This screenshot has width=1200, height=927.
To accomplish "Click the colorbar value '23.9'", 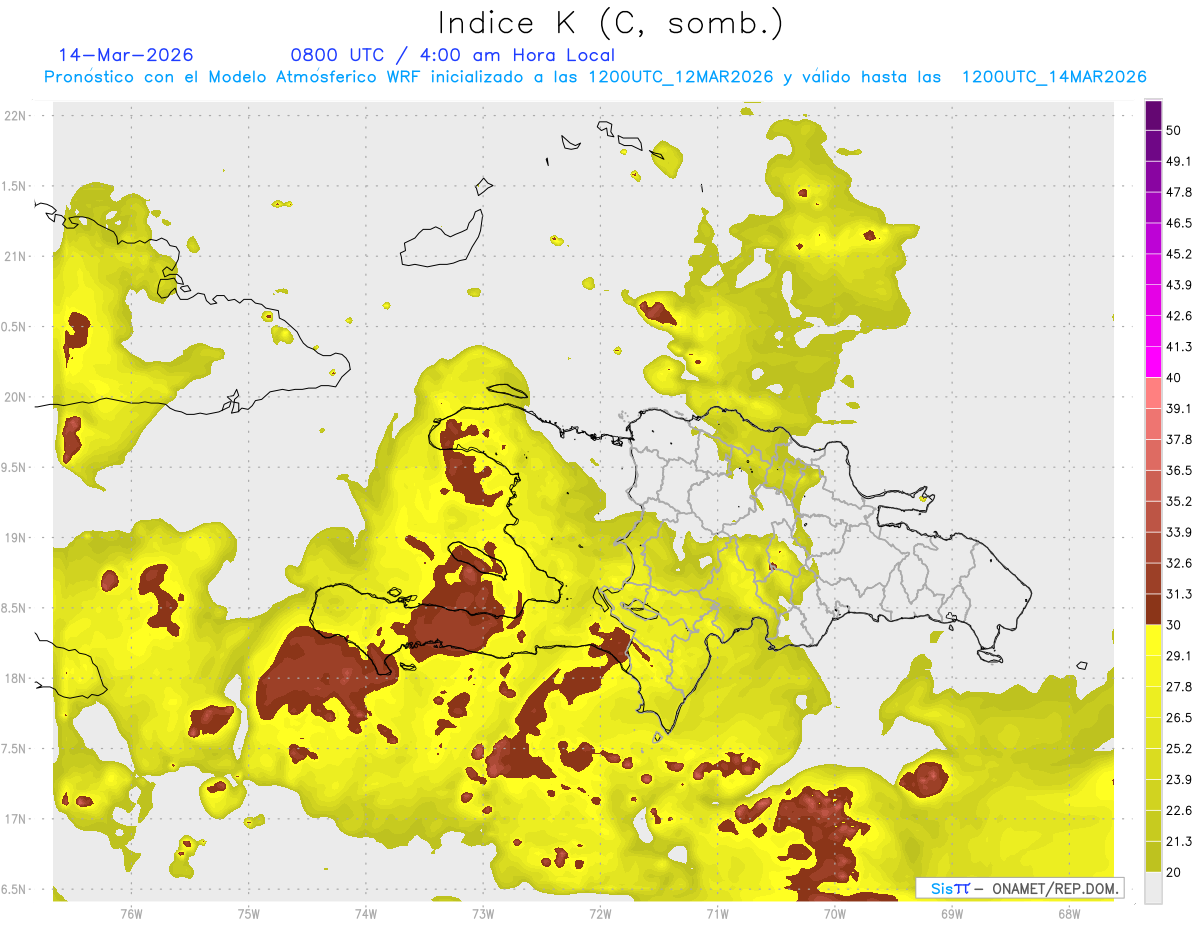I will point(1179,780).
